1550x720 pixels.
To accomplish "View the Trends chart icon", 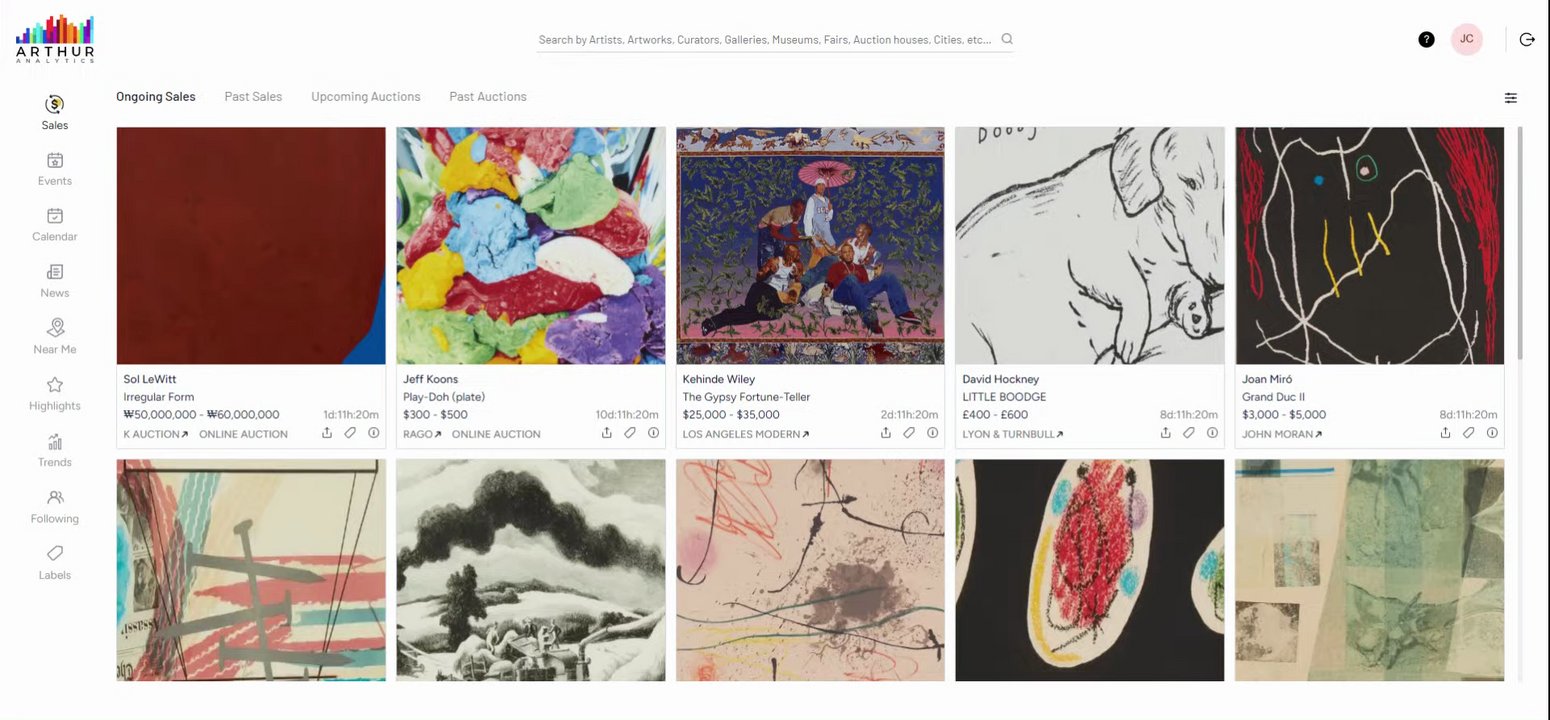I will (x=55, y=441).
